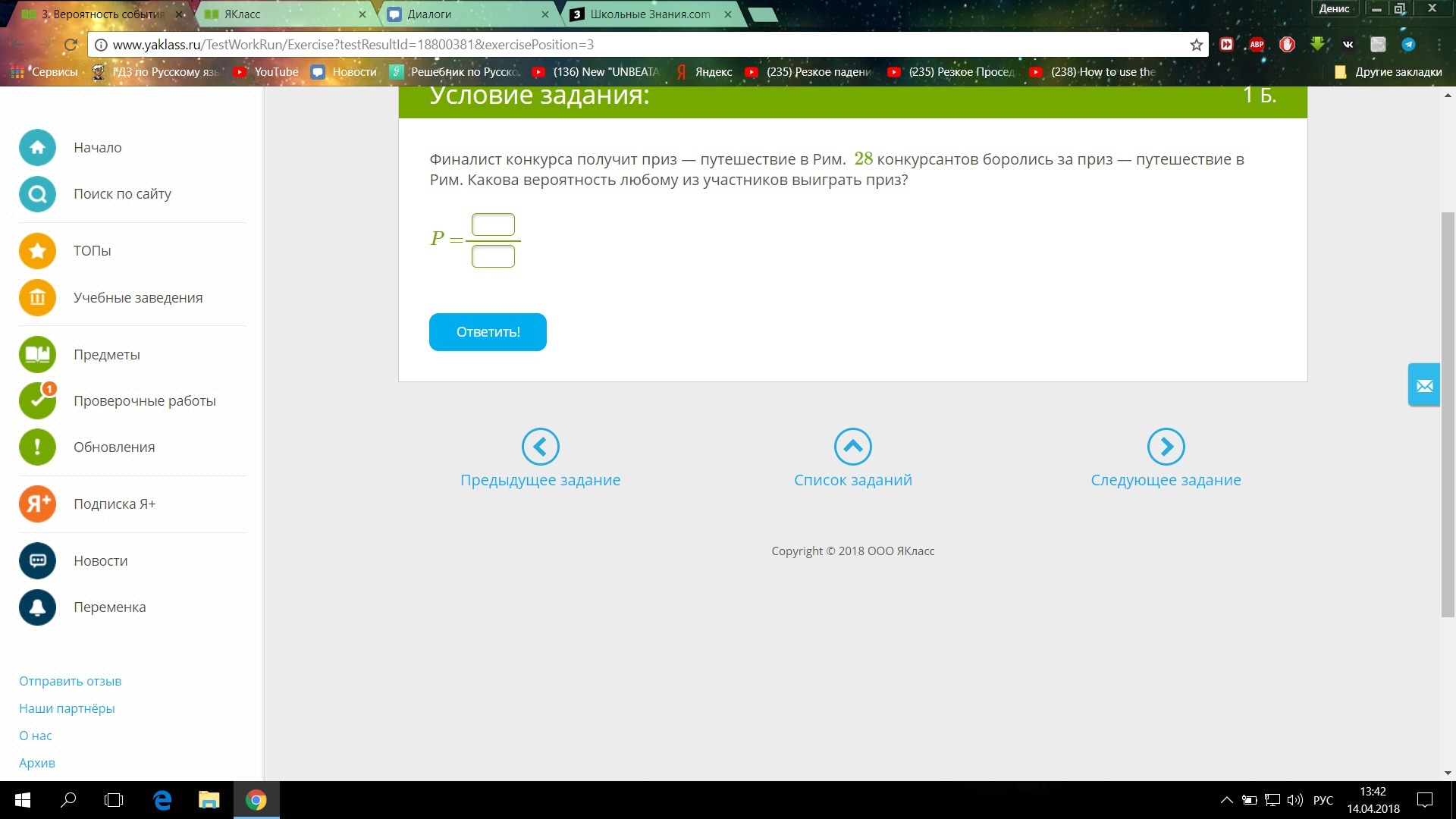
Task: Open Проверочные работы checkmark icon
Action: click(x=37, y=401)
